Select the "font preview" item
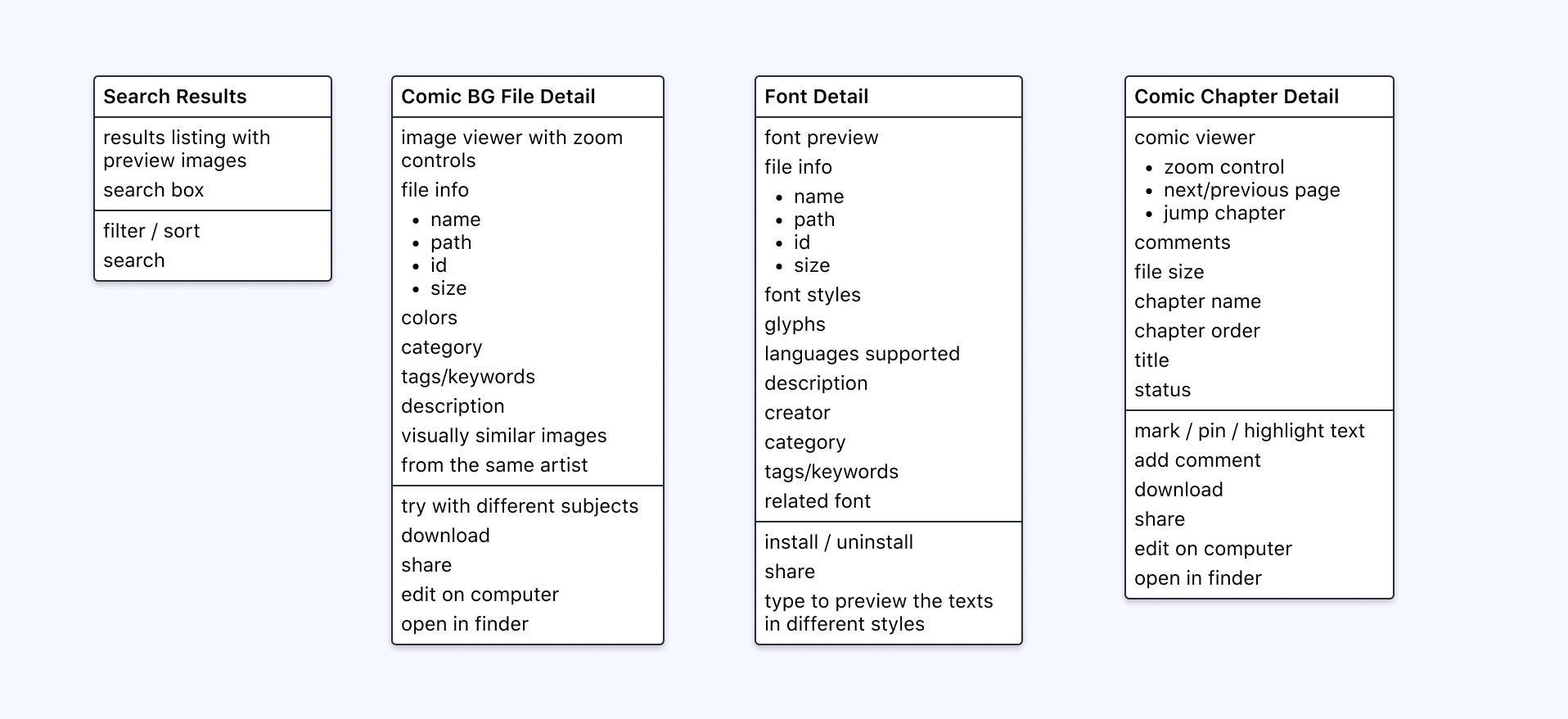The width and height of the screenshot is (1568, 719). coord(821,138)
